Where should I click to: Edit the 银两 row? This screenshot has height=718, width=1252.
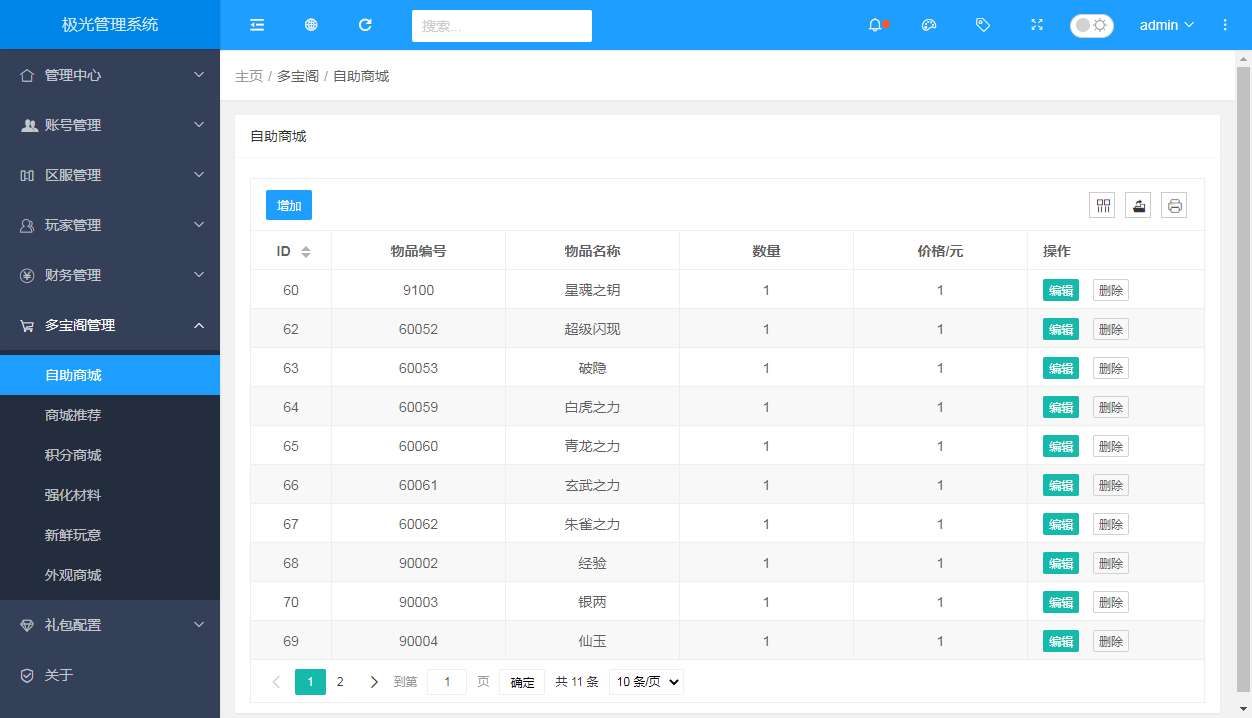1061,602
